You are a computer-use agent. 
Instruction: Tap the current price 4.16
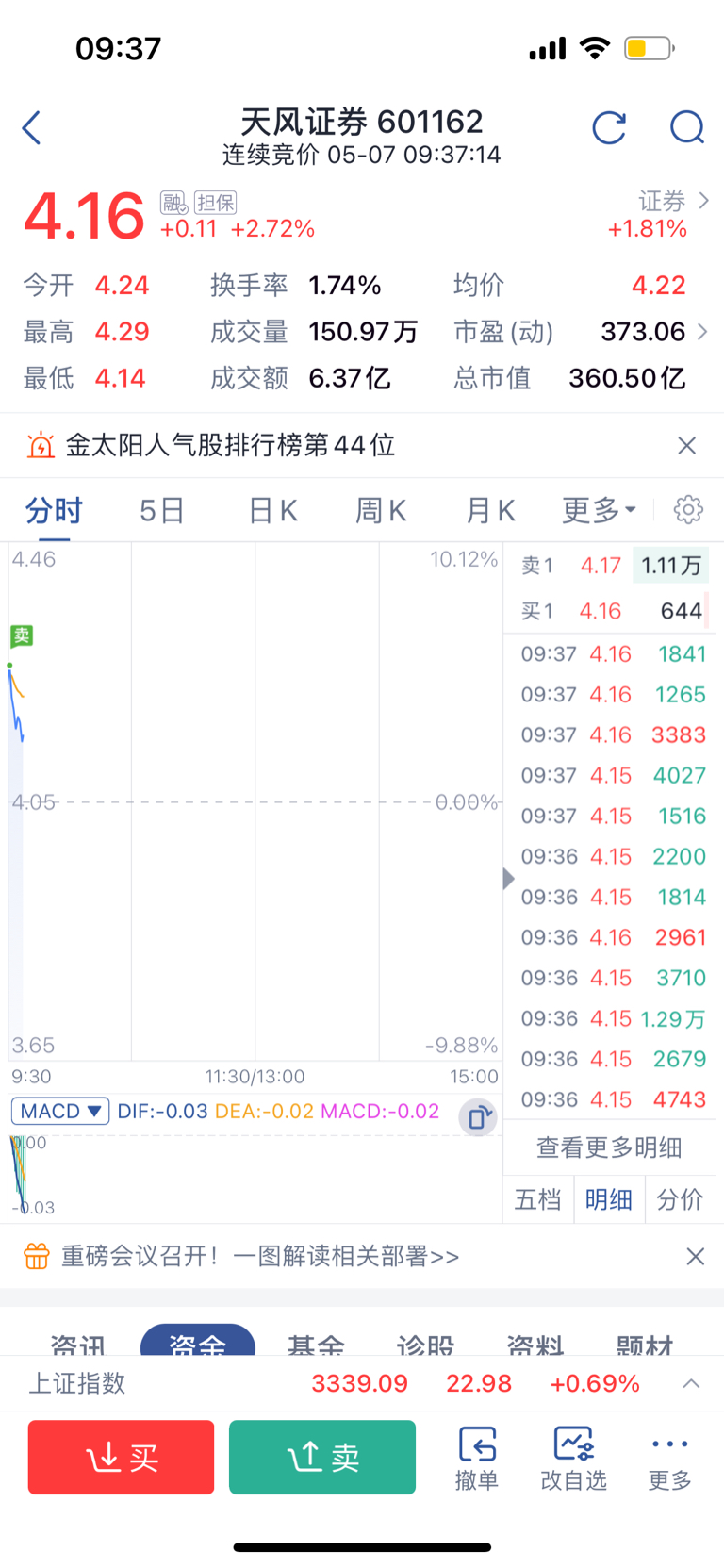point(84,216)
